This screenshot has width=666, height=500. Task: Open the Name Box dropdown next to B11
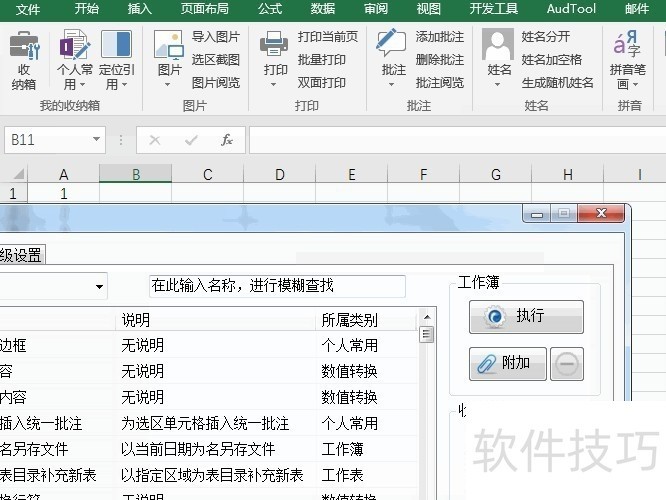coord(96,139)
